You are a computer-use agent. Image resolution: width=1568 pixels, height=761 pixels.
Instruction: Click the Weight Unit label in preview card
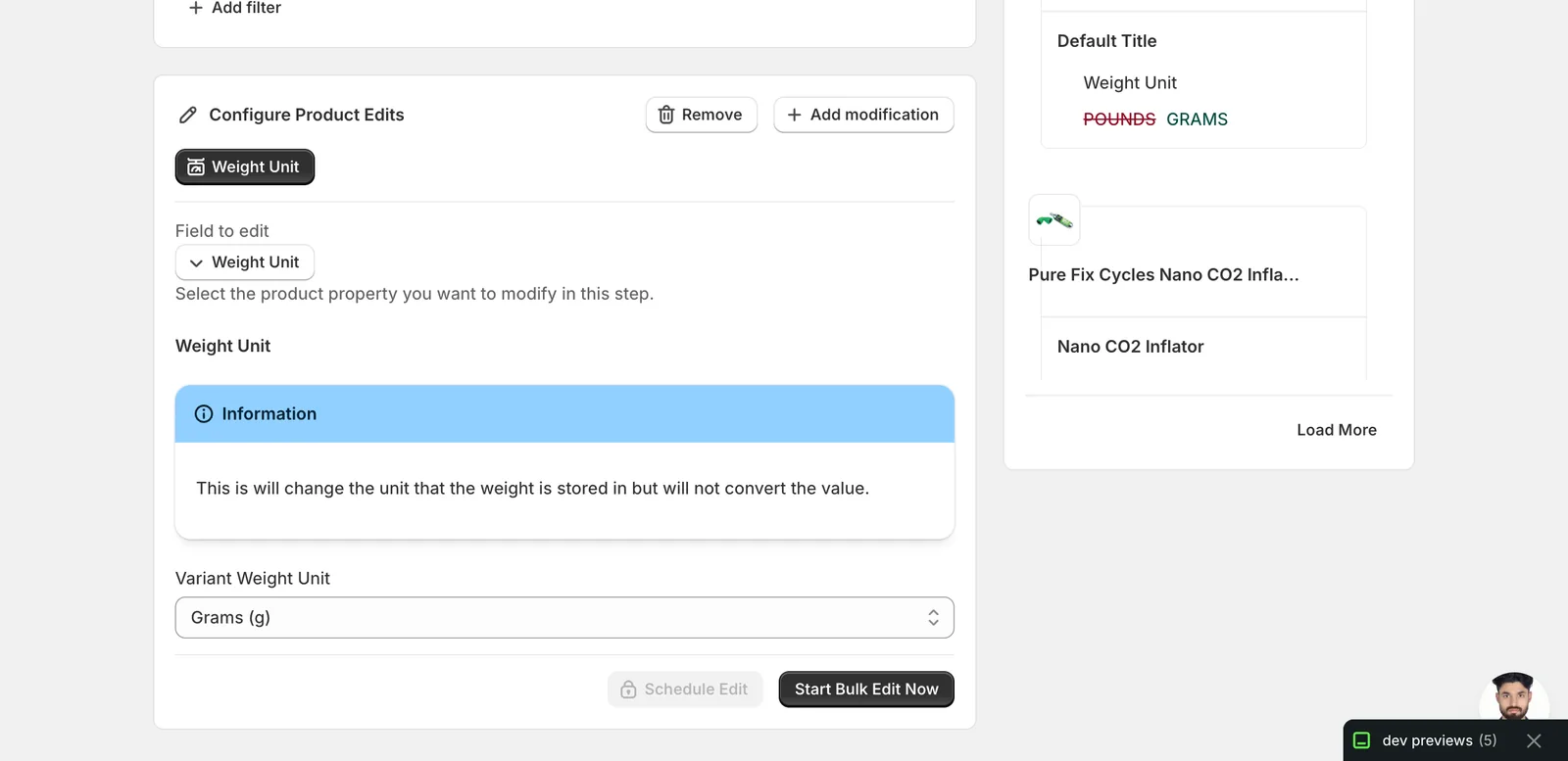coord(1130,83)
